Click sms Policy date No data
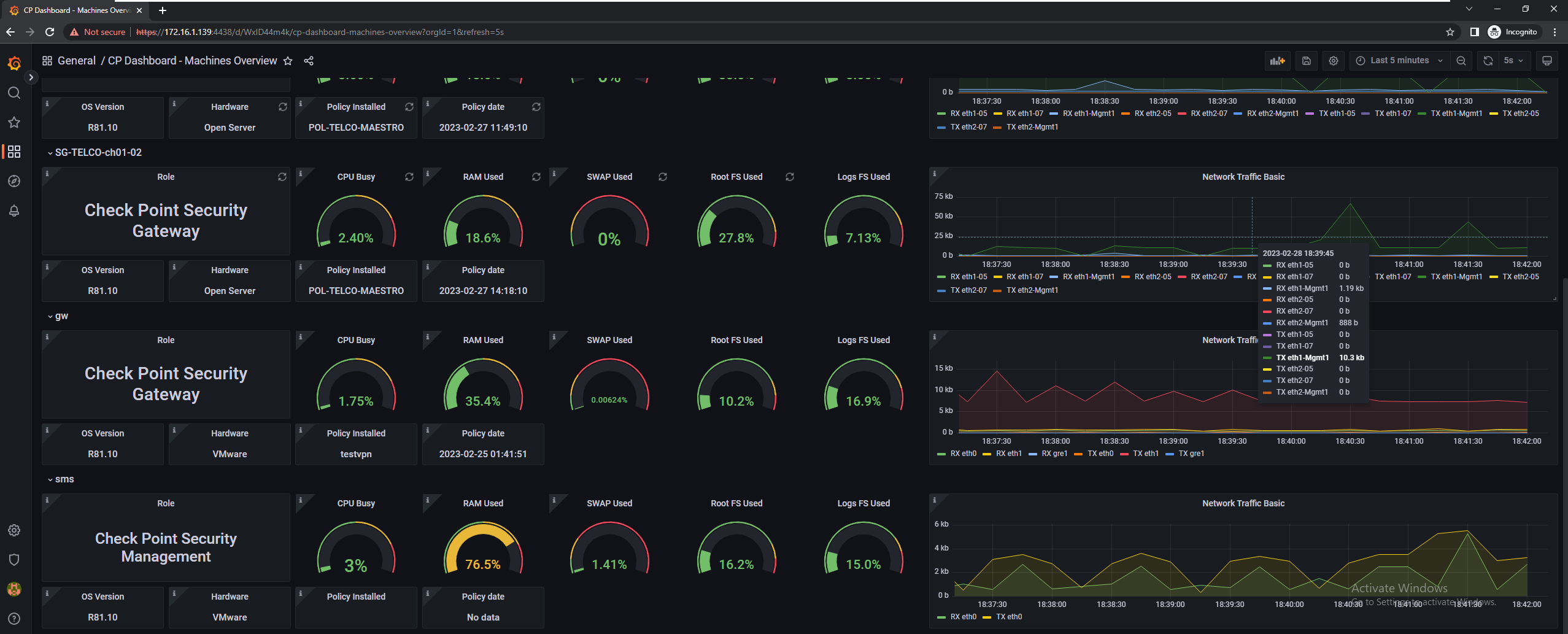This screenshot has height=634, width=1568. (483, 617)
